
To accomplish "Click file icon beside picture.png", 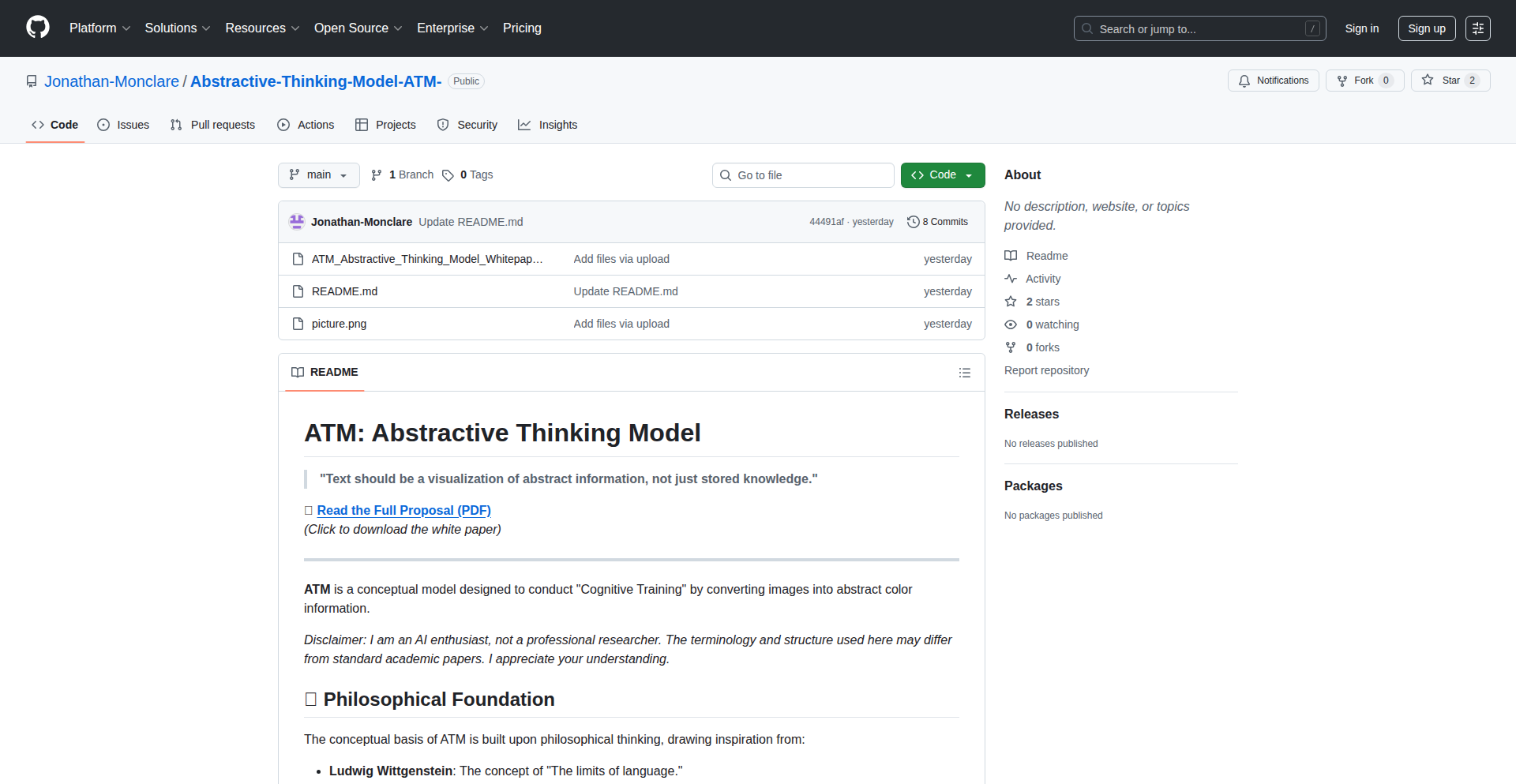I will (298, 324).
